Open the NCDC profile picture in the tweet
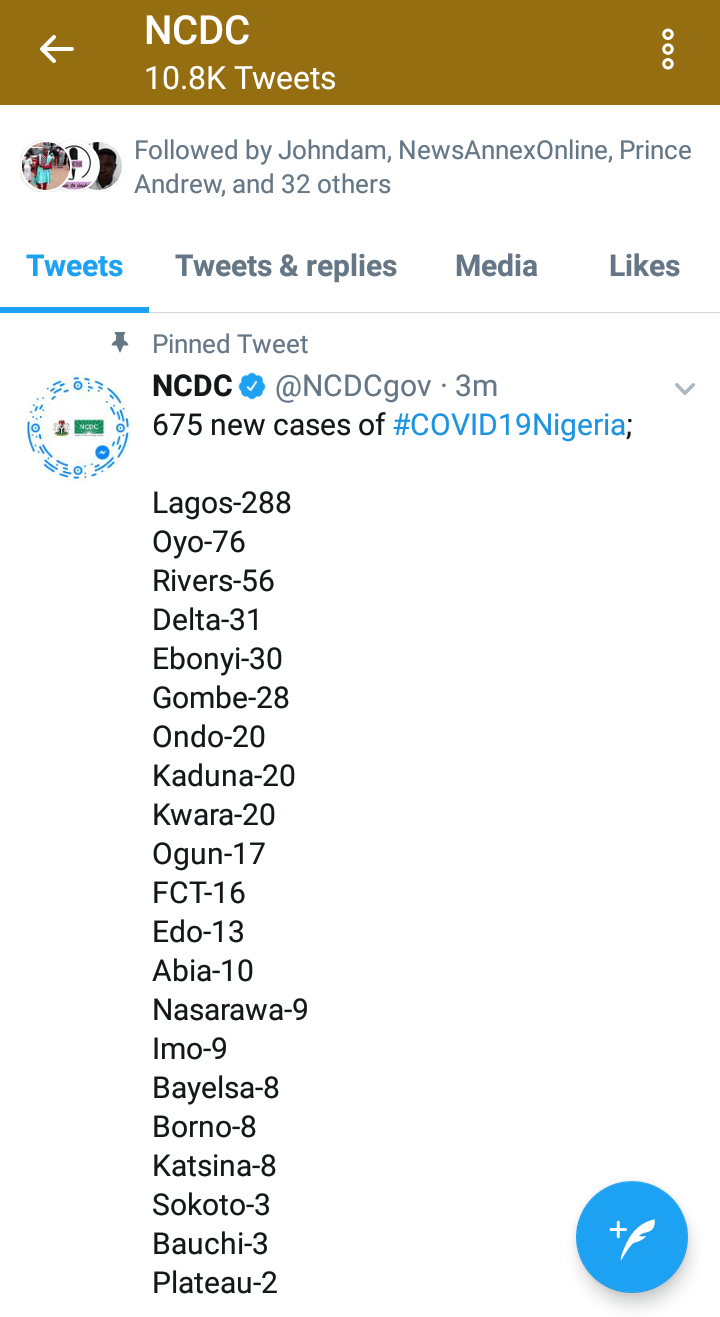720x1317 pixels. click(79, 427)
